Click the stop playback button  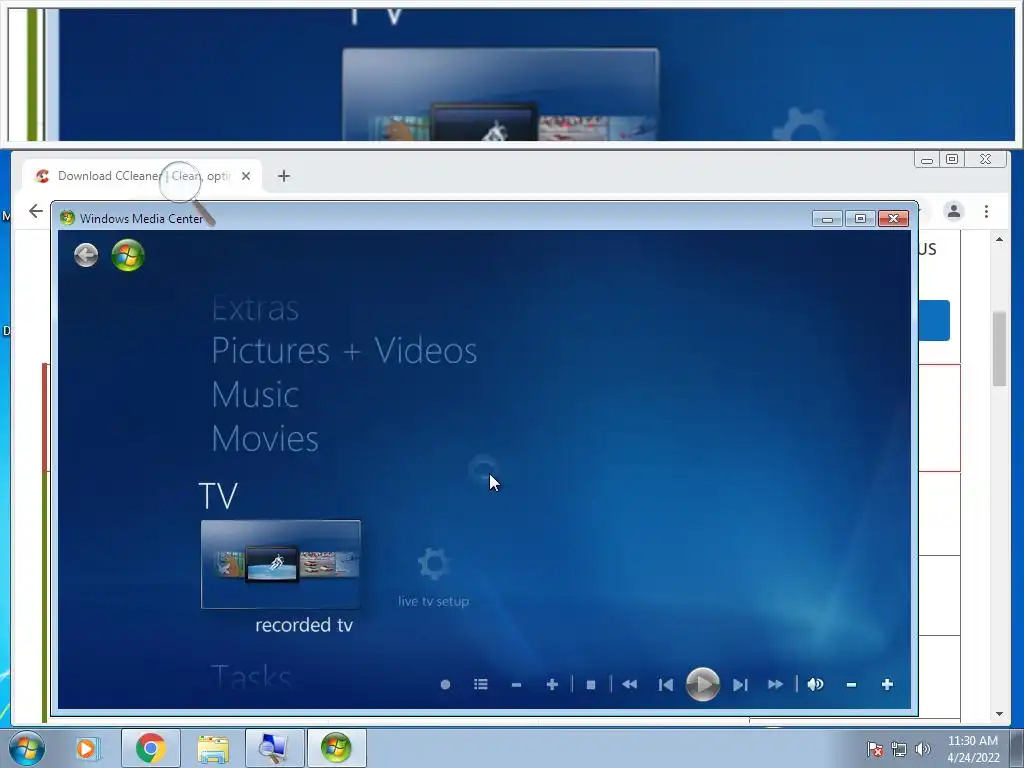pyautogui.click(x=591, y=684)
